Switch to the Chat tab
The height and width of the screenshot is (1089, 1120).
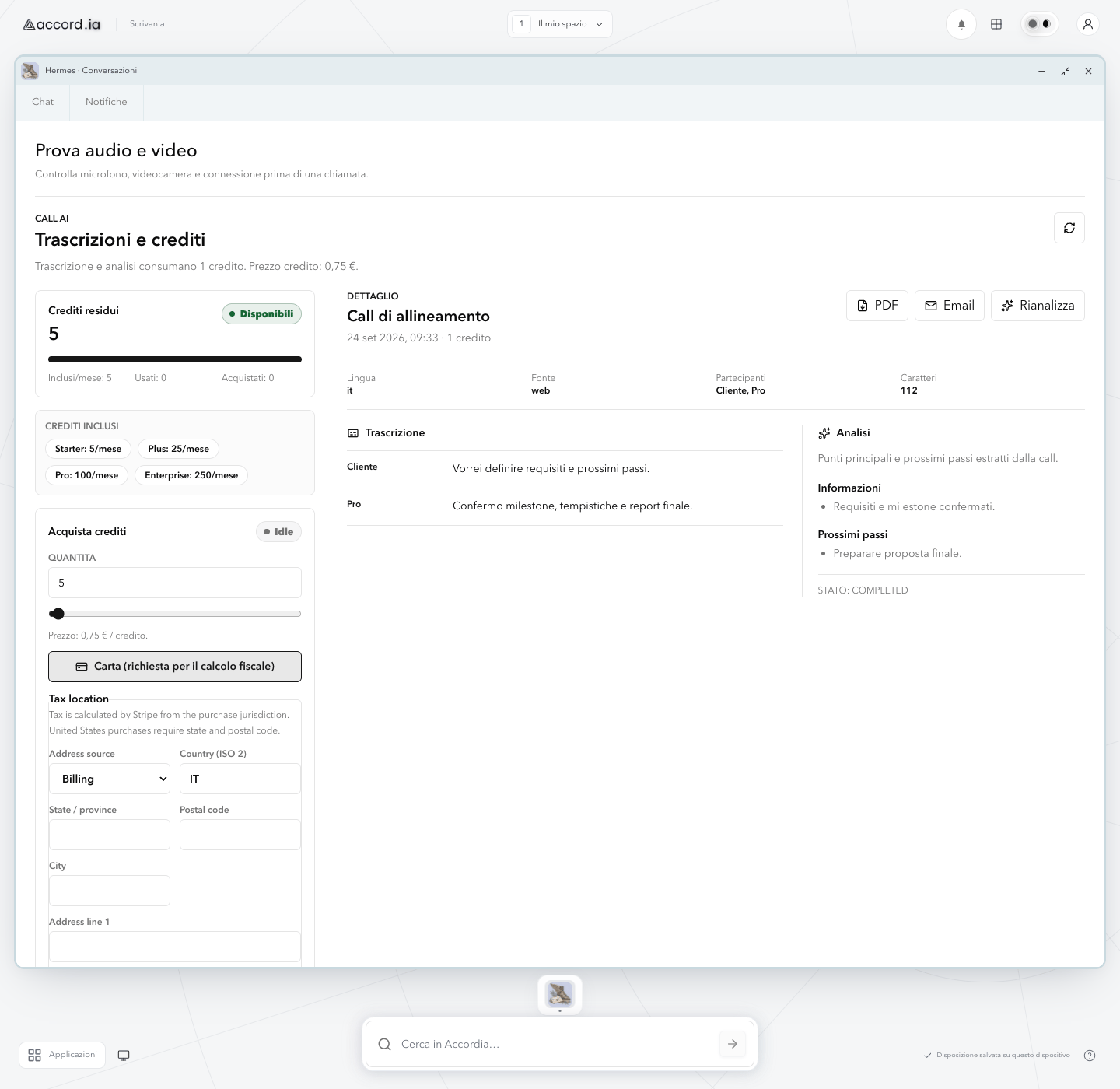[43, 102]
